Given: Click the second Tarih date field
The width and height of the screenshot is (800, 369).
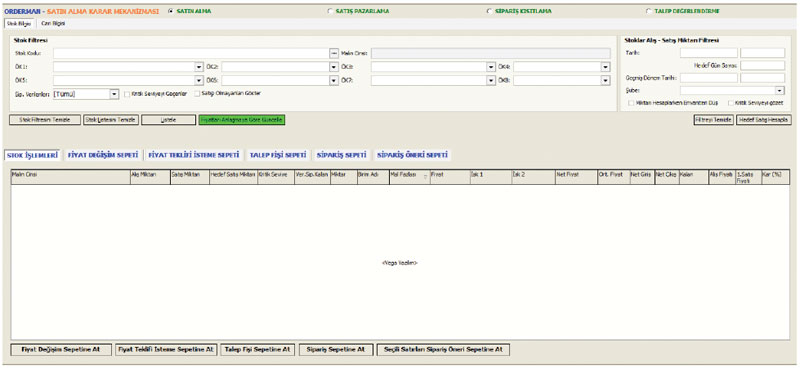Looking at the screenshot, I should click(x=763, y=53).
